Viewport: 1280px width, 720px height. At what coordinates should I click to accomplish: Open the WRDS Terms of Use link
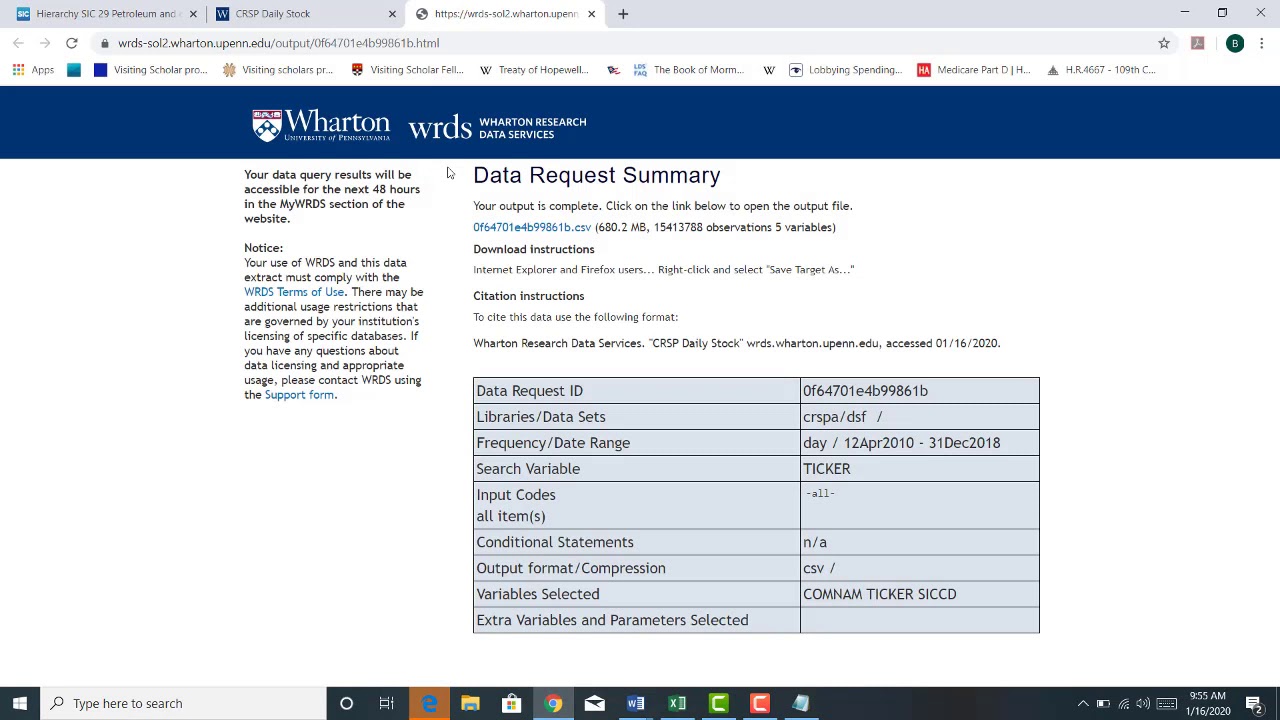pos(294,292)
